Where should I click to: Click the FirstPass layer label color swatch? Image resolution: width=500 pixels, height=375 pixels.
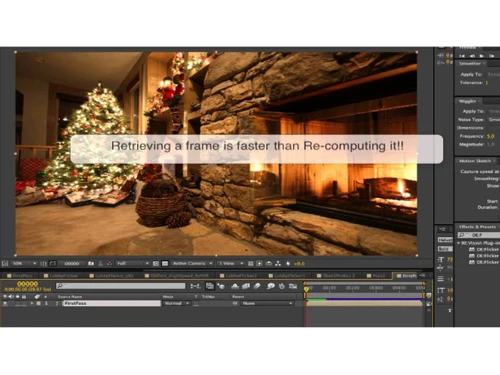pos(39,303)
